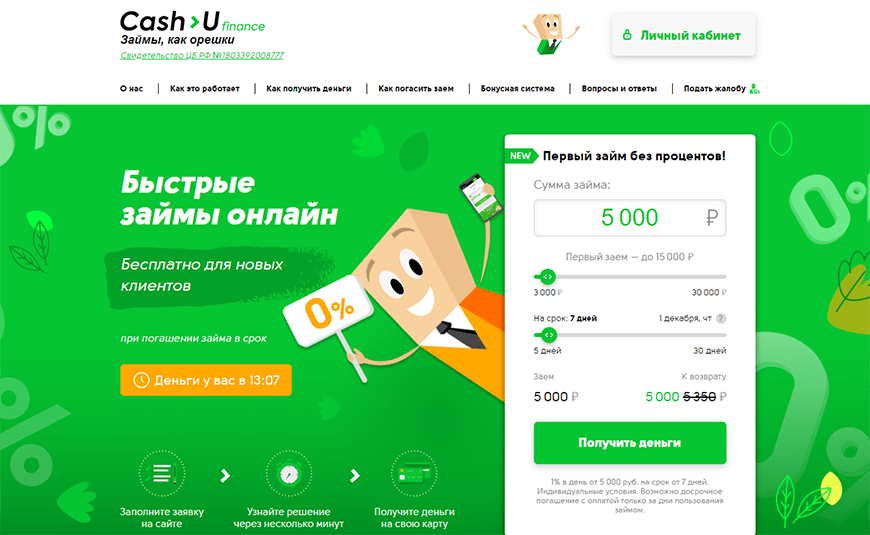Click the fill application form step icon
The width and height of the screenshot is (870, 535).
161,473
